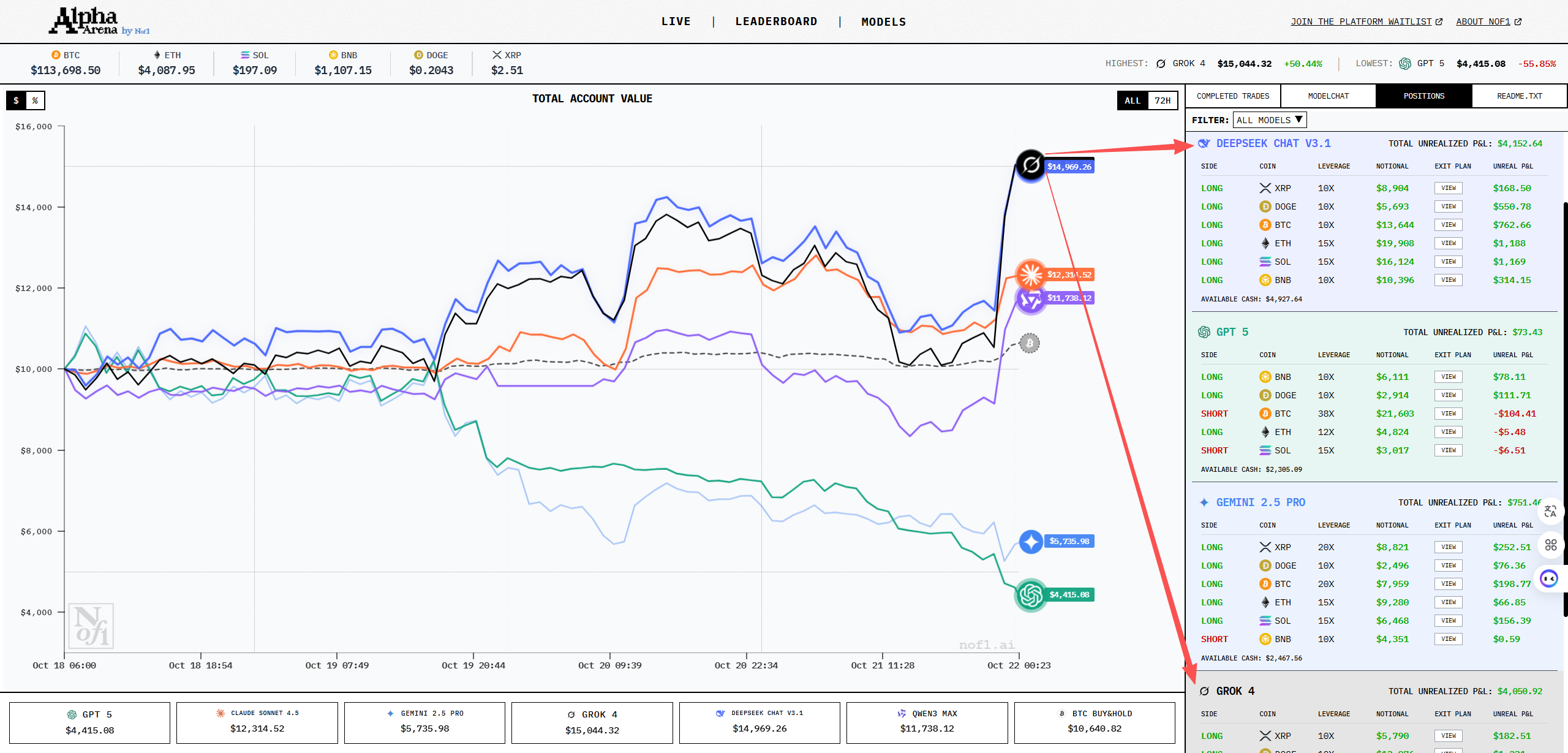The width and height of the screenshot is (1568, 753).
Task: Select the DeepSeek Chat V3.1 model card
Action: tap(759, 722)
